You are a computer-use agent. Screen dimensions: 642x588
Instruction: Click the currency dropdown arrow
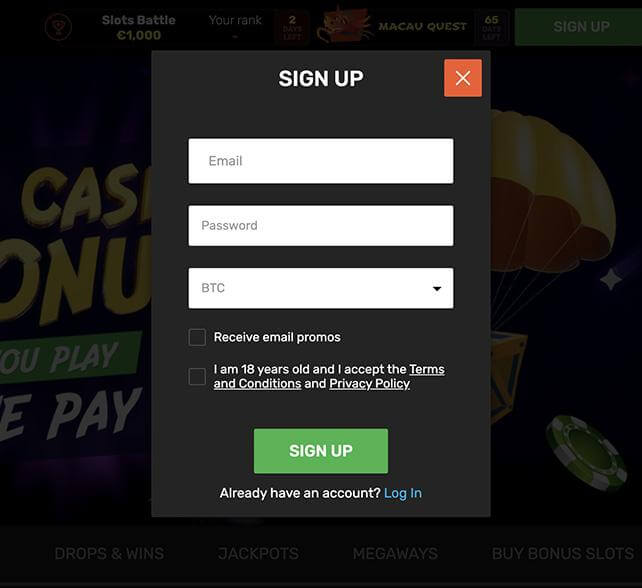pos(437,289)
